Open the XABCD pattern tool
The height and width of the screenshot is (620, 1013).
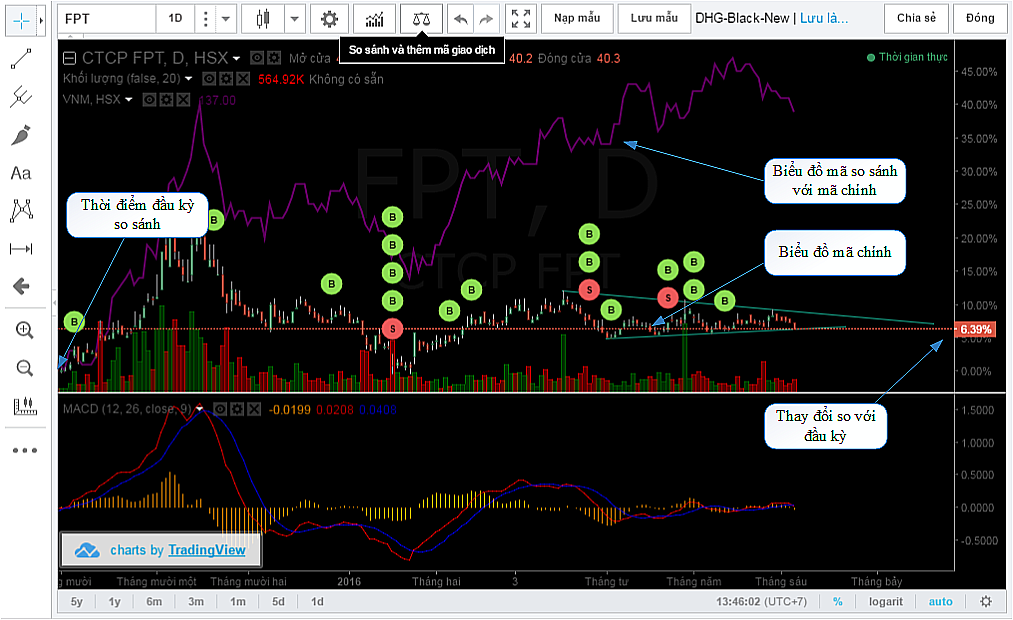tap(21, 211)
